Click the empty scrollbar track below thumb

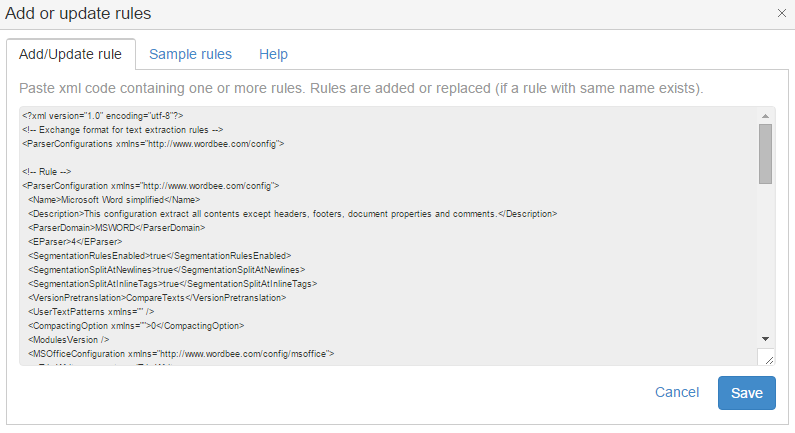coord(765,260)
